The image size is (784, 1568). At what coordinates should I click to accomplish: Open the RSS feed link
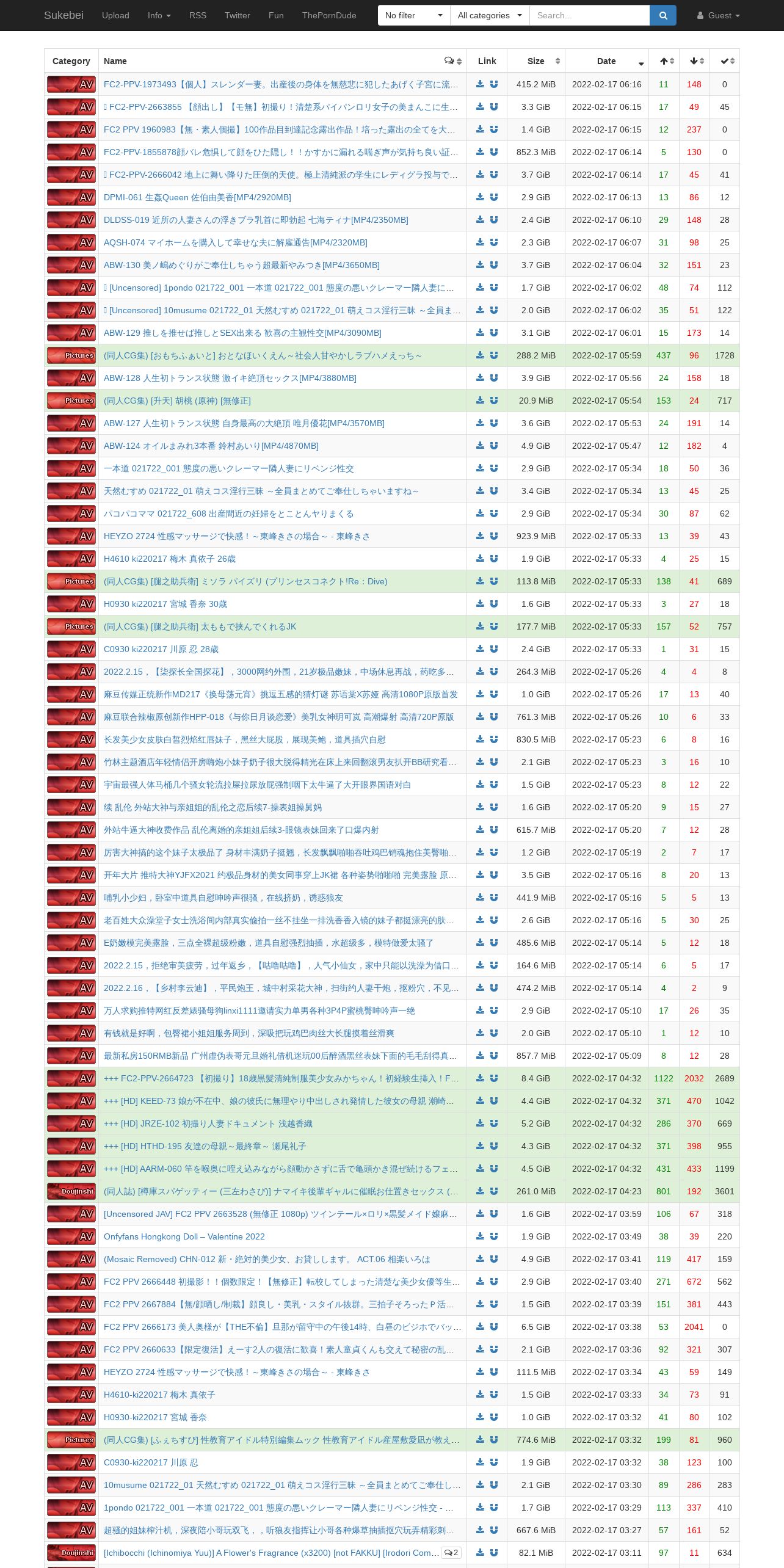click(198, 15)
